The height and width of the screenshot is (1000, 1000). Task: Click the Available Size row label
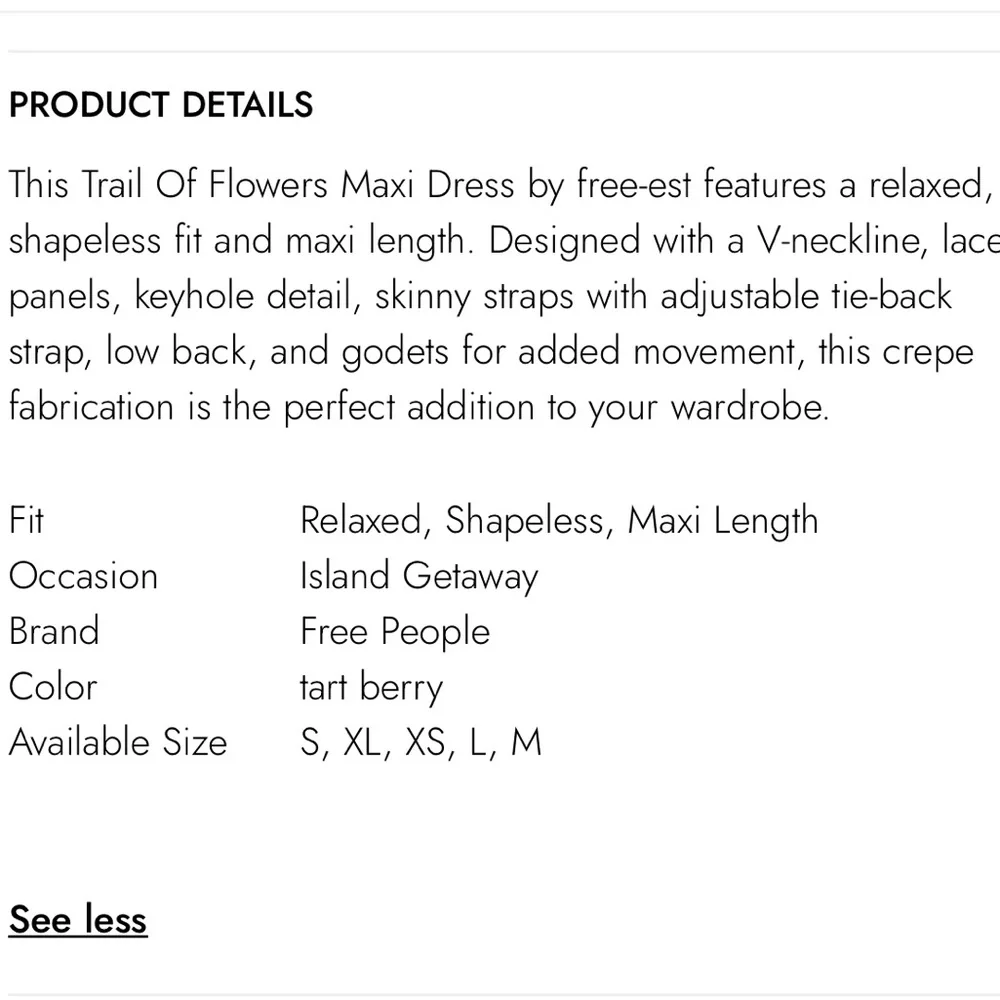coord(117,742)
